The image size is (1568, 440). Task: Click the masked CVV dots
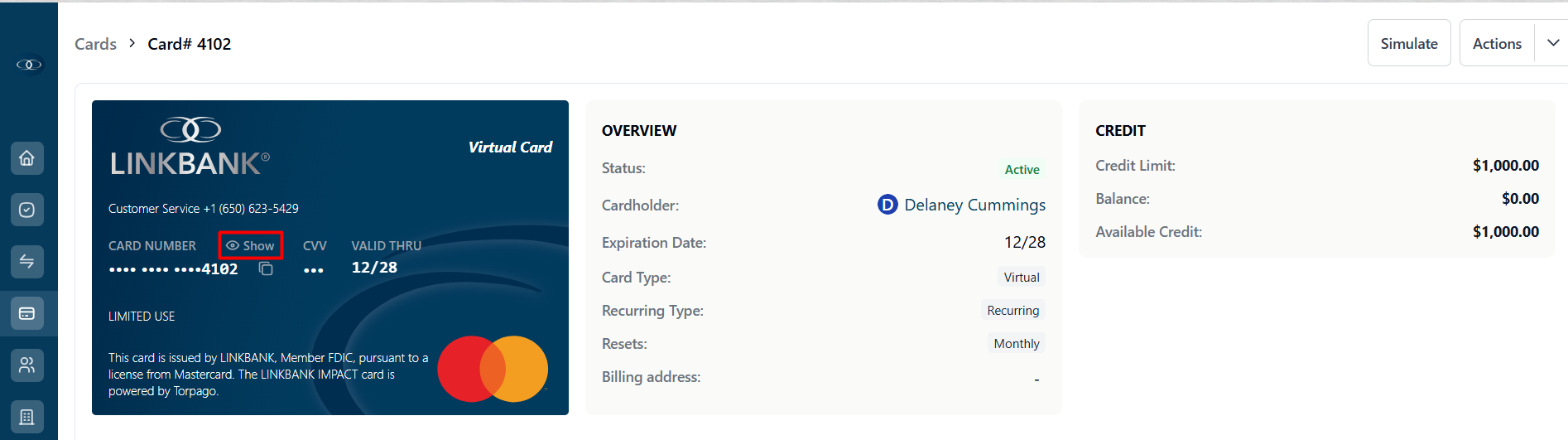pos(313,269)
